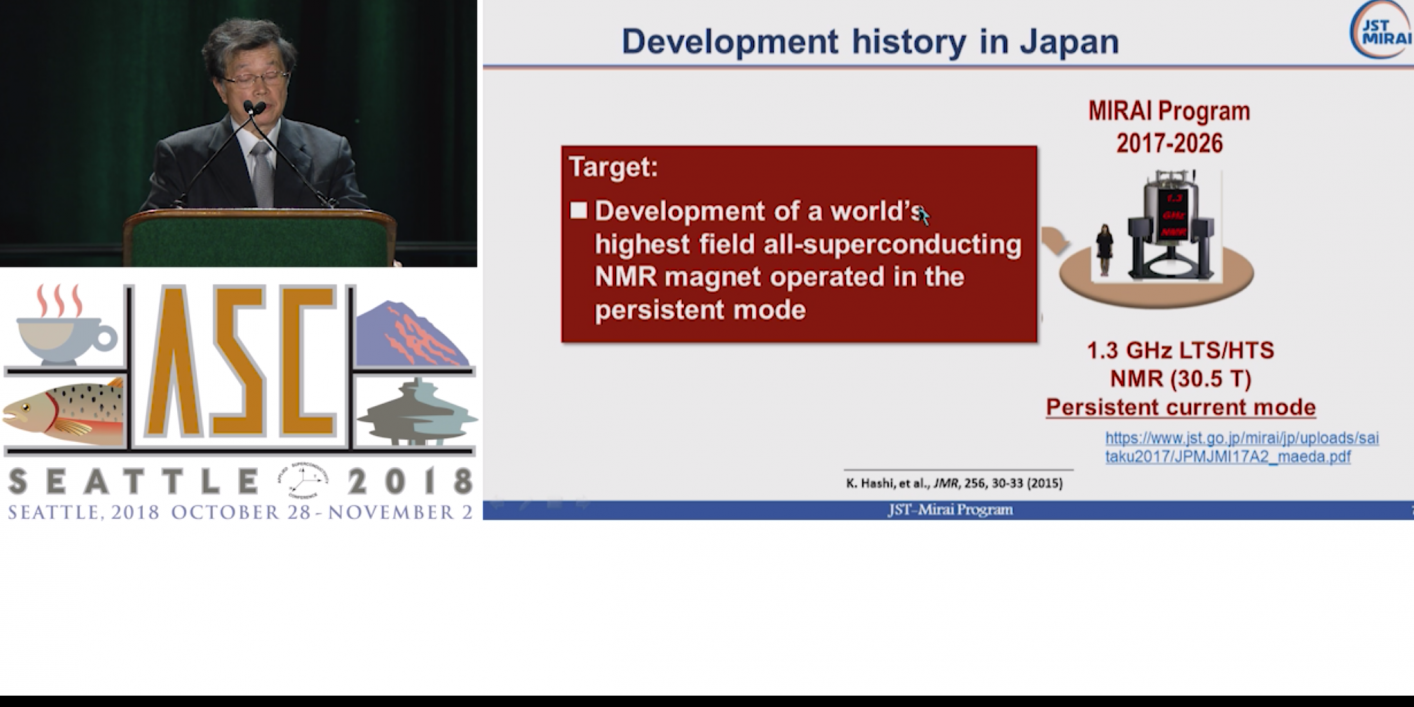Click the faint slide menu icon in slideshow controls

554,503
